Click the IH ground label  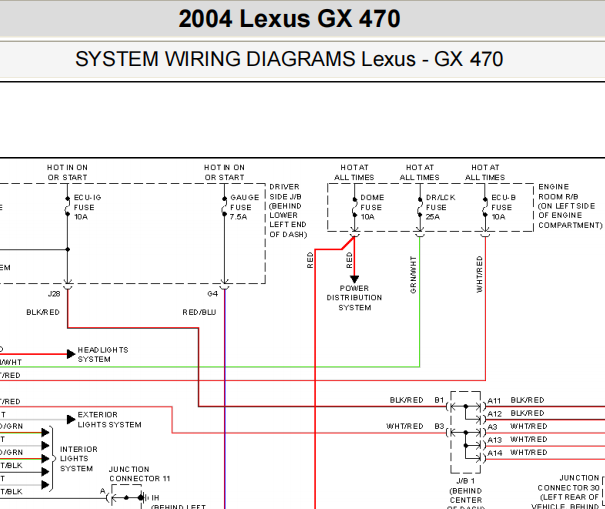point(155,498)
